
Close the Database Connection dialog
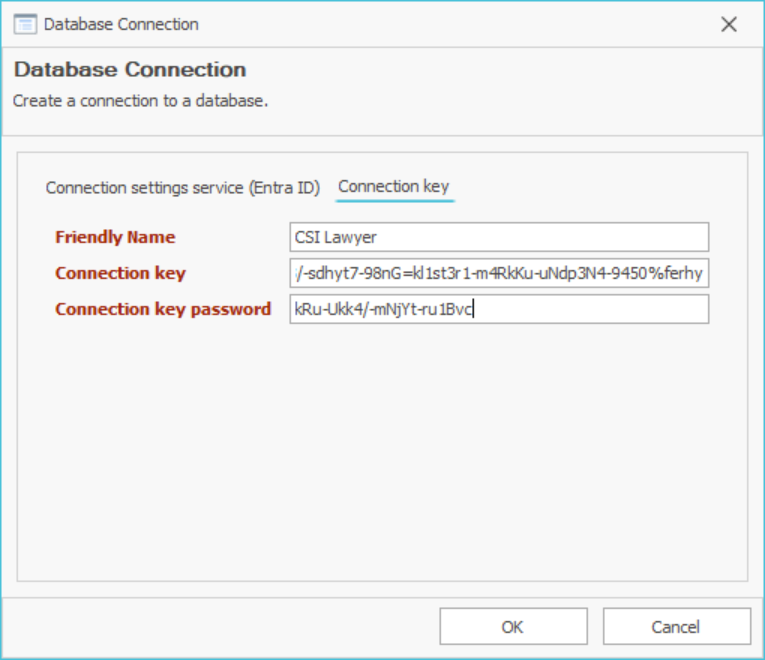point(729,24)
